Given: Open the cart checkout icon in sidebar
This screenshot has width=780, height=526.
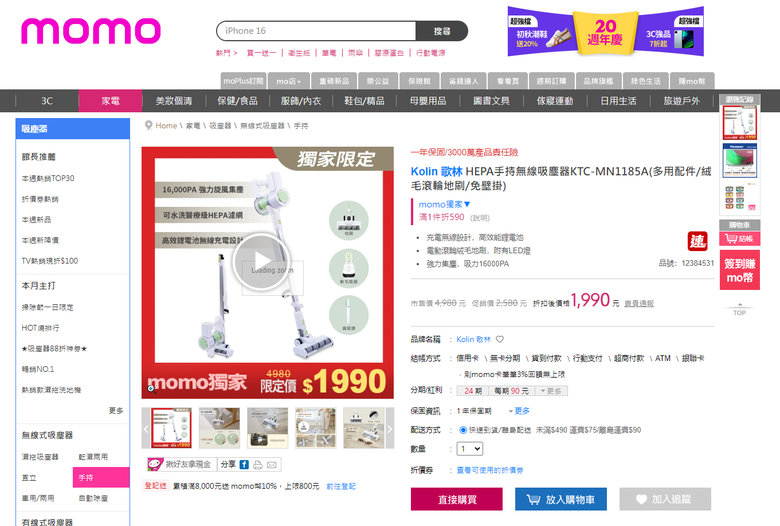Looking at the screenshot, I should pyautogui.click(x=739, y=239).
